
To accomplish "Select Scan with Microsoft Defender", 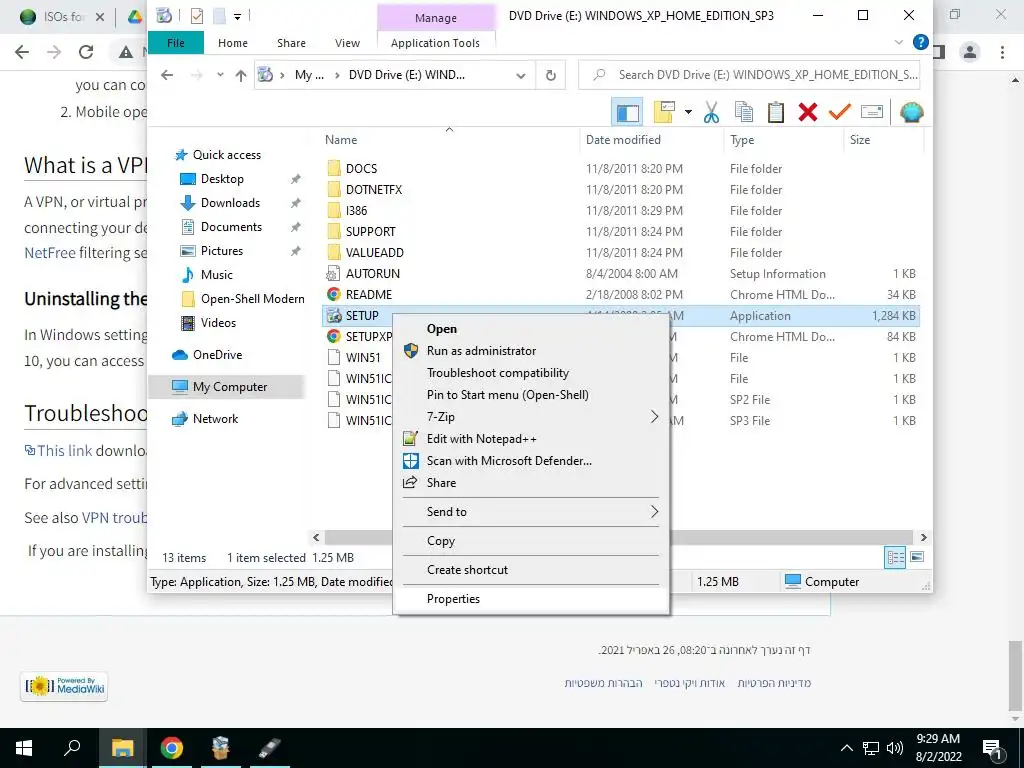I will click(x=531, y=460).
